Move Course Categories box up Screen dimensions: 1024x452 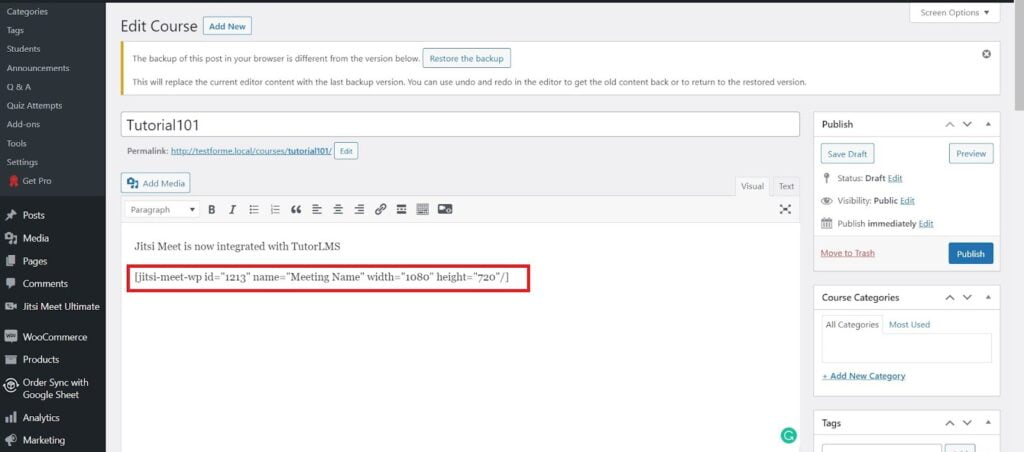pyautogui.click(x=950, y=297)
